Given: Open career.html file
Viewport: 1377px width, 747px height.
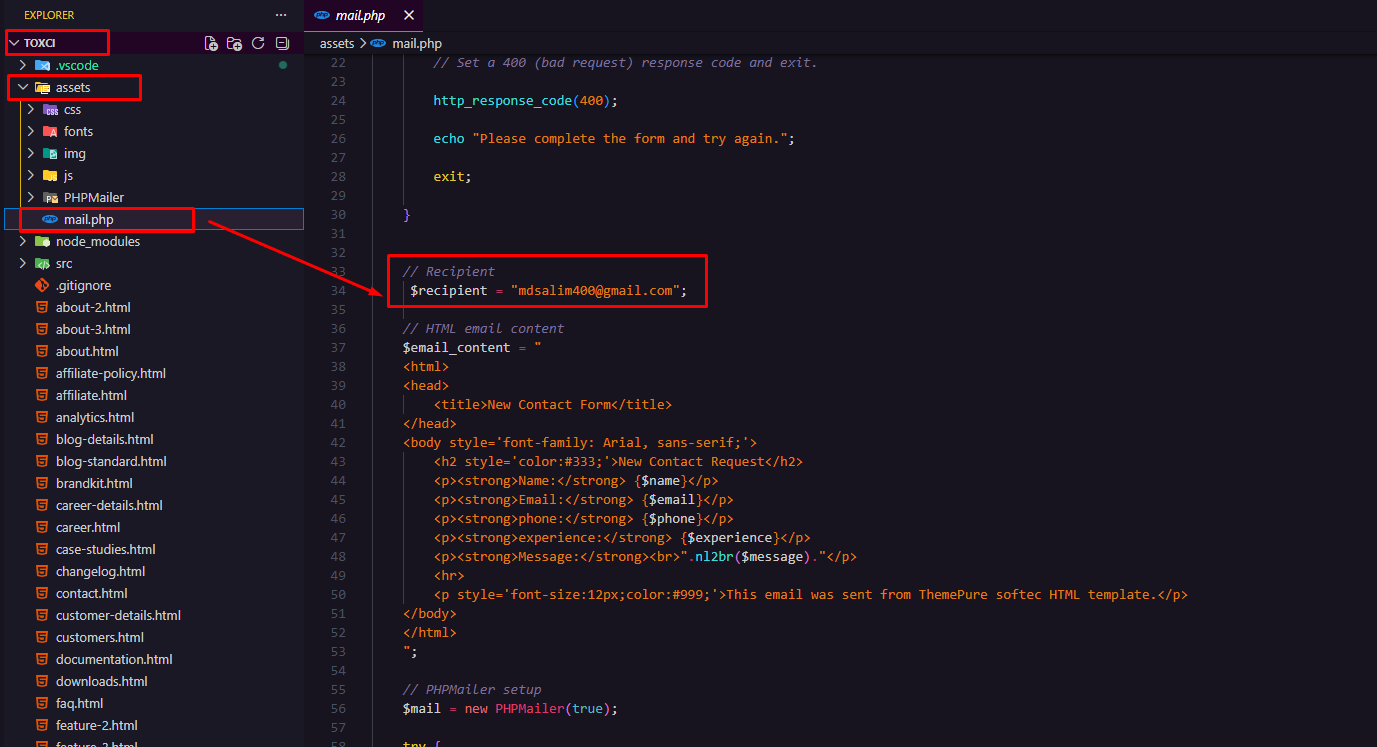Looking at the screenshot, I should click(x=152, y=527).
